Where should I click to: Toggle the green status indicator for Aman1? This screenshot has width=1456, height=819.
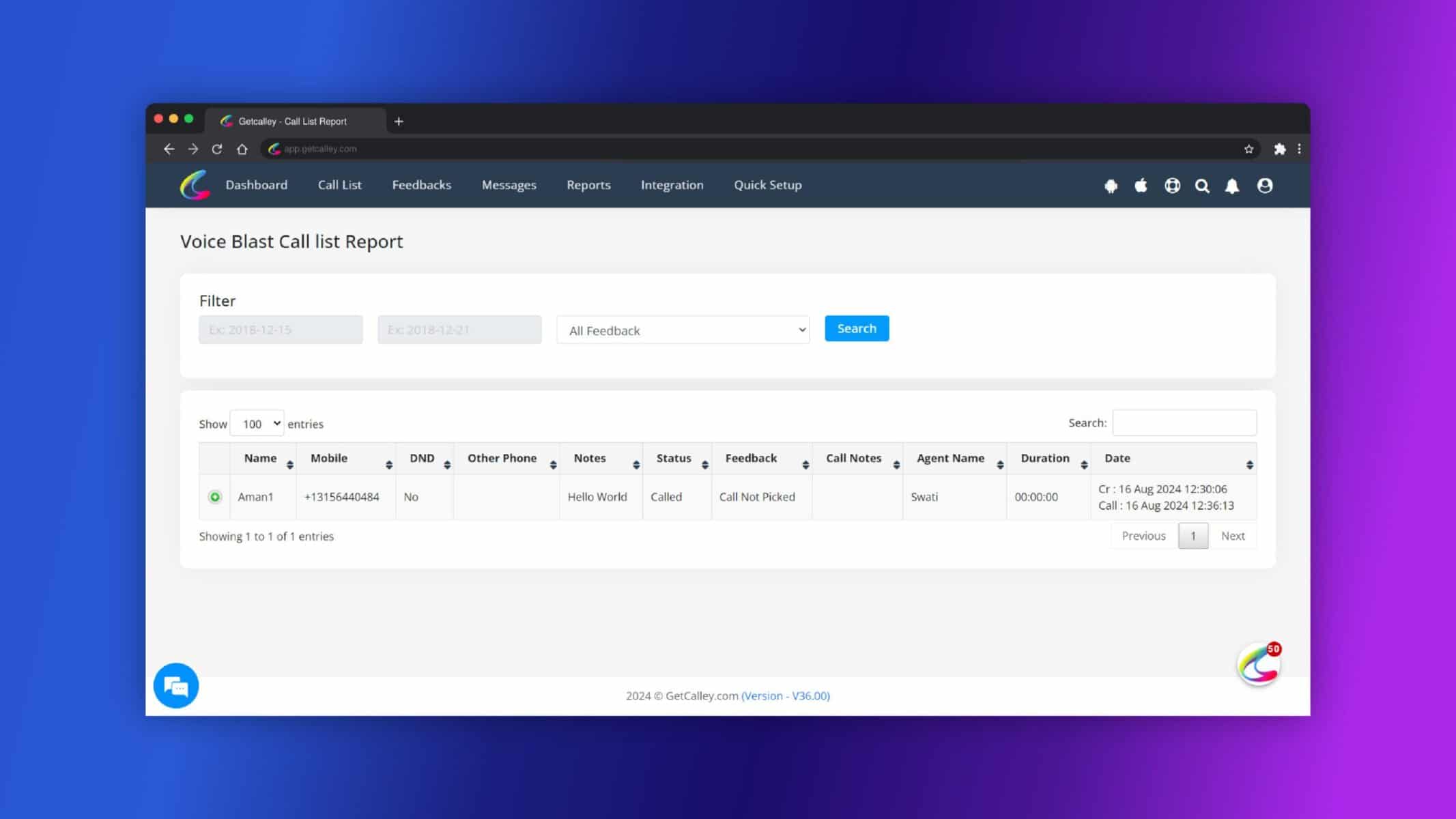[x=214, y=497]
